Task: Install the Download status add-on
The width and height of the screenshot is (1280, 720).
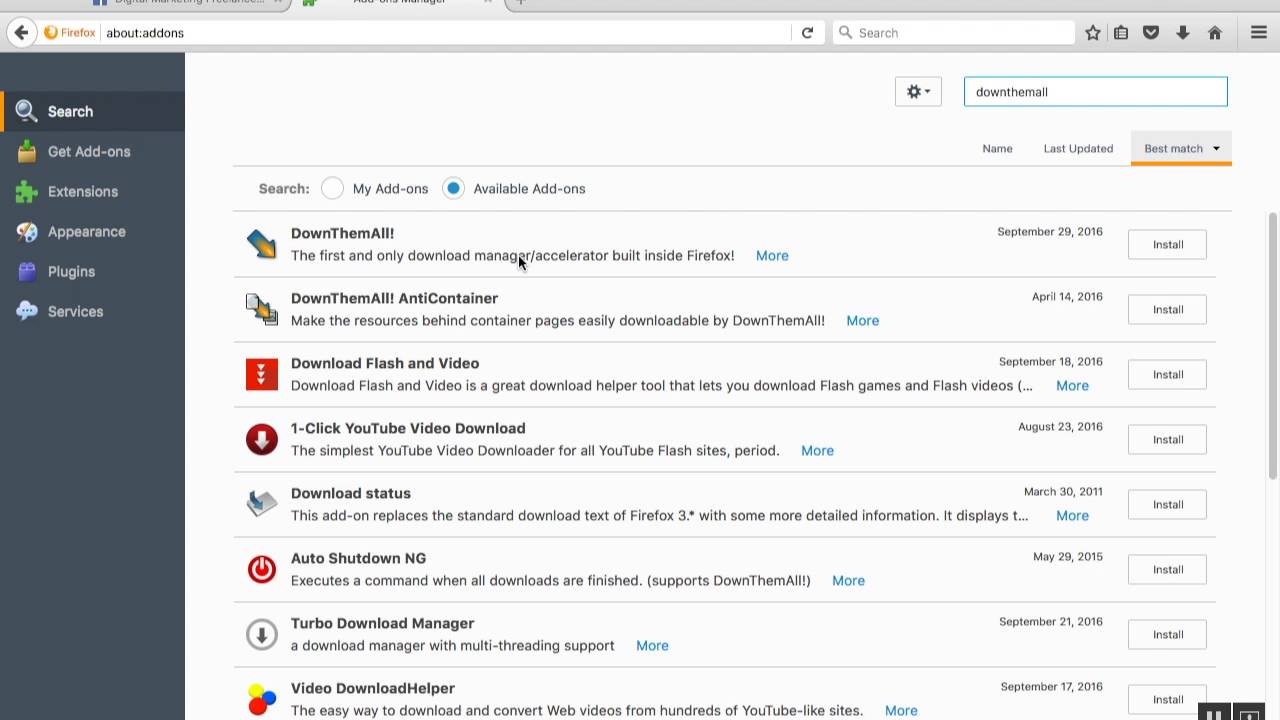Action: [x=1167, y=504]
